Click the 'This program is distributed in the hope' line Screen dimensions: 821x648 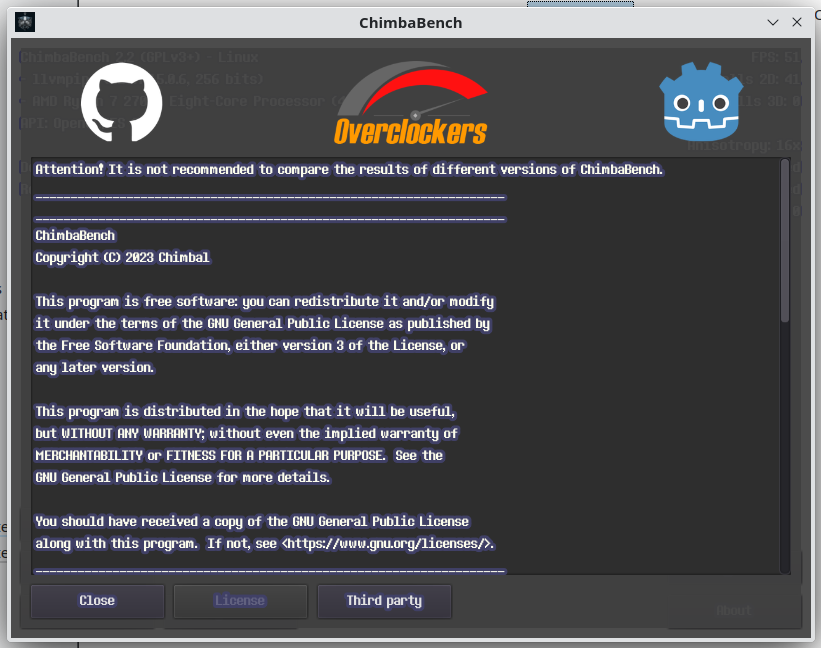(x=245, y=411)
